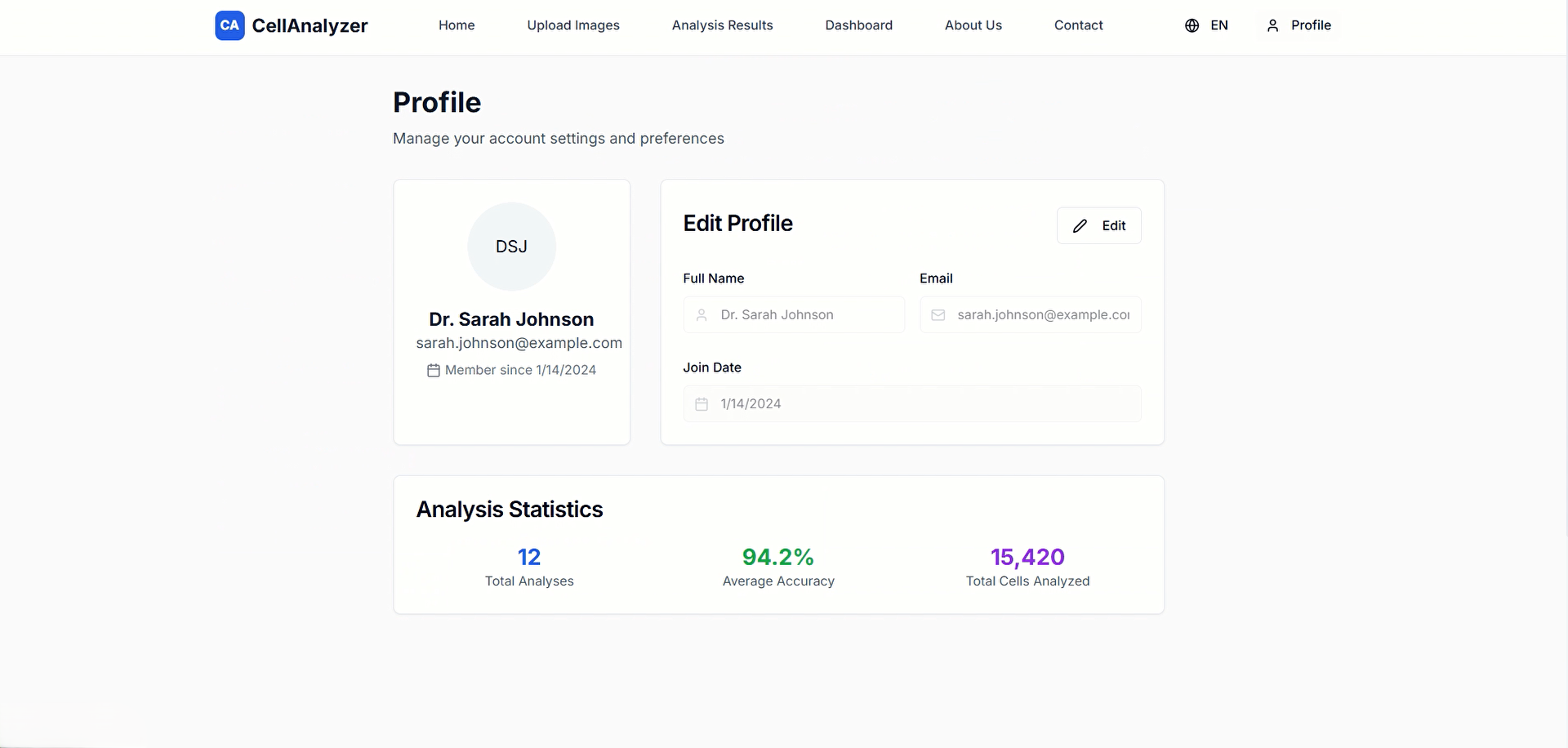This screenshot has height=748, width=1568.
Task: Click the DSJ avatar circle
Action: pos(511,247)
